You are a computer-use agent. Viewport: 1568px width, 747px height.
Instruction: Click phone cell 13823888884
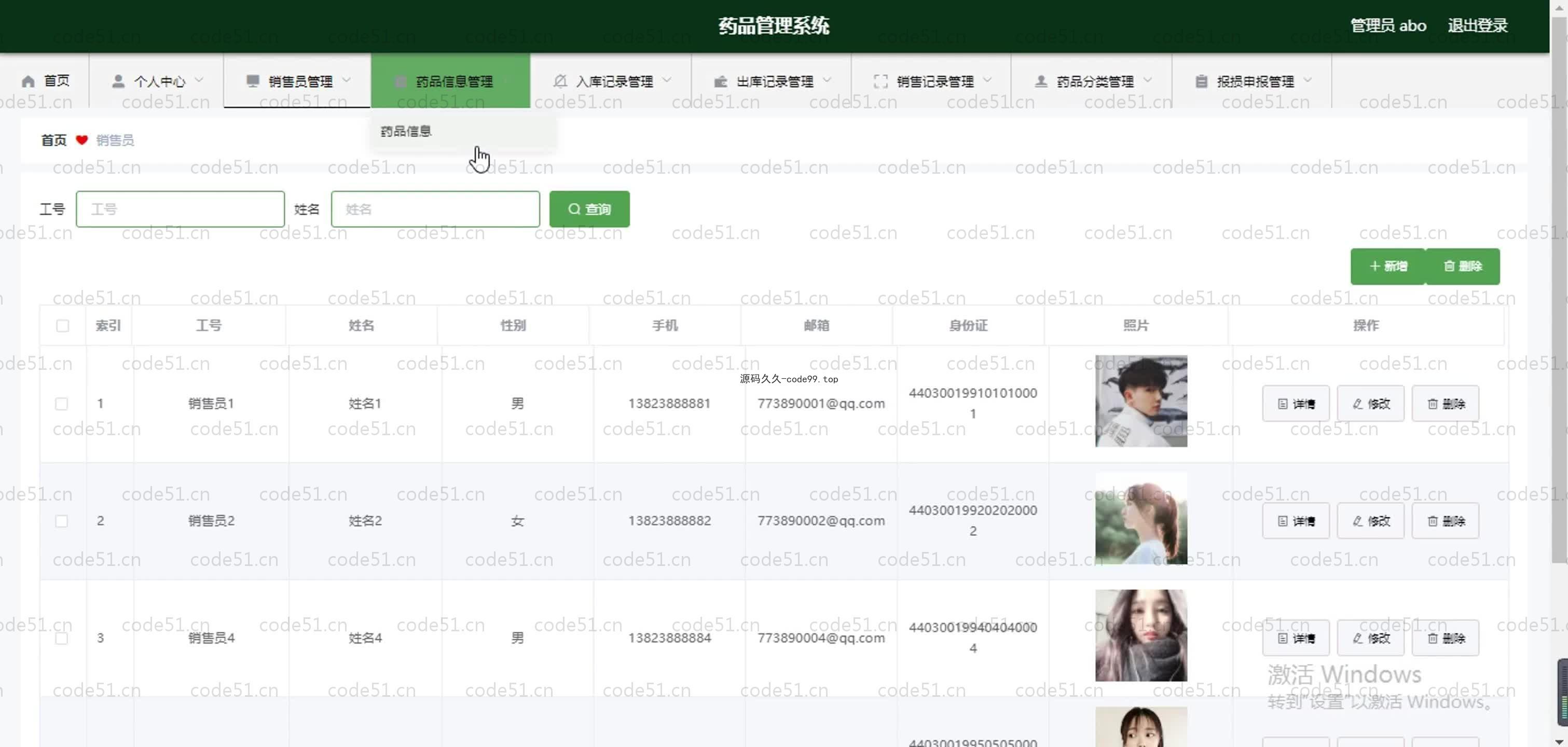point(669,638)
